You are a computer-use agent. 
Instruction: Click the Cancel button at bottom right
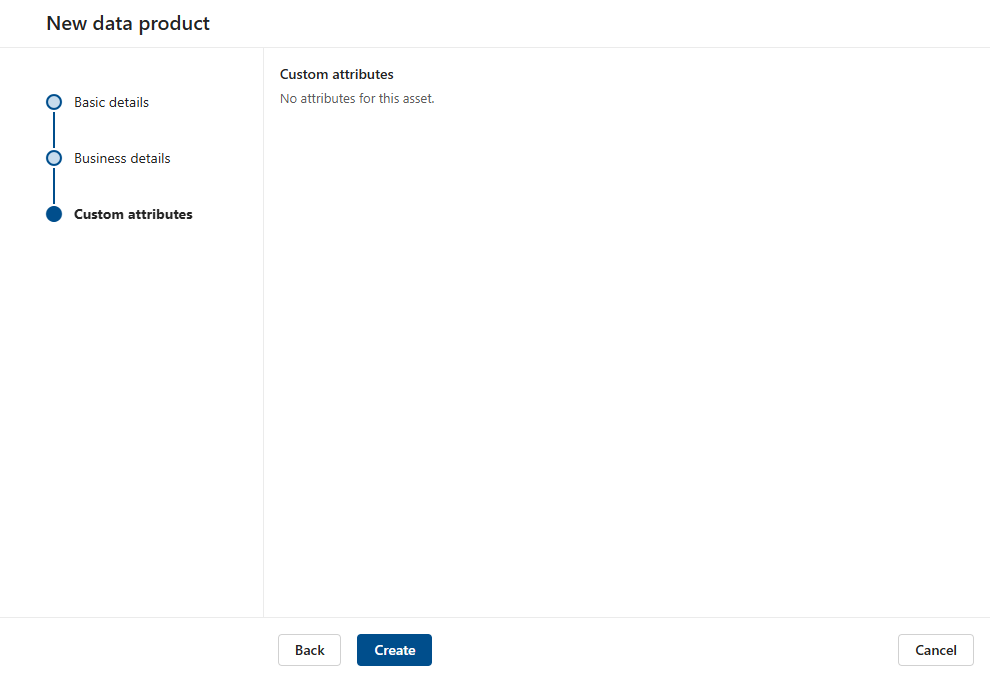[935, 650]
